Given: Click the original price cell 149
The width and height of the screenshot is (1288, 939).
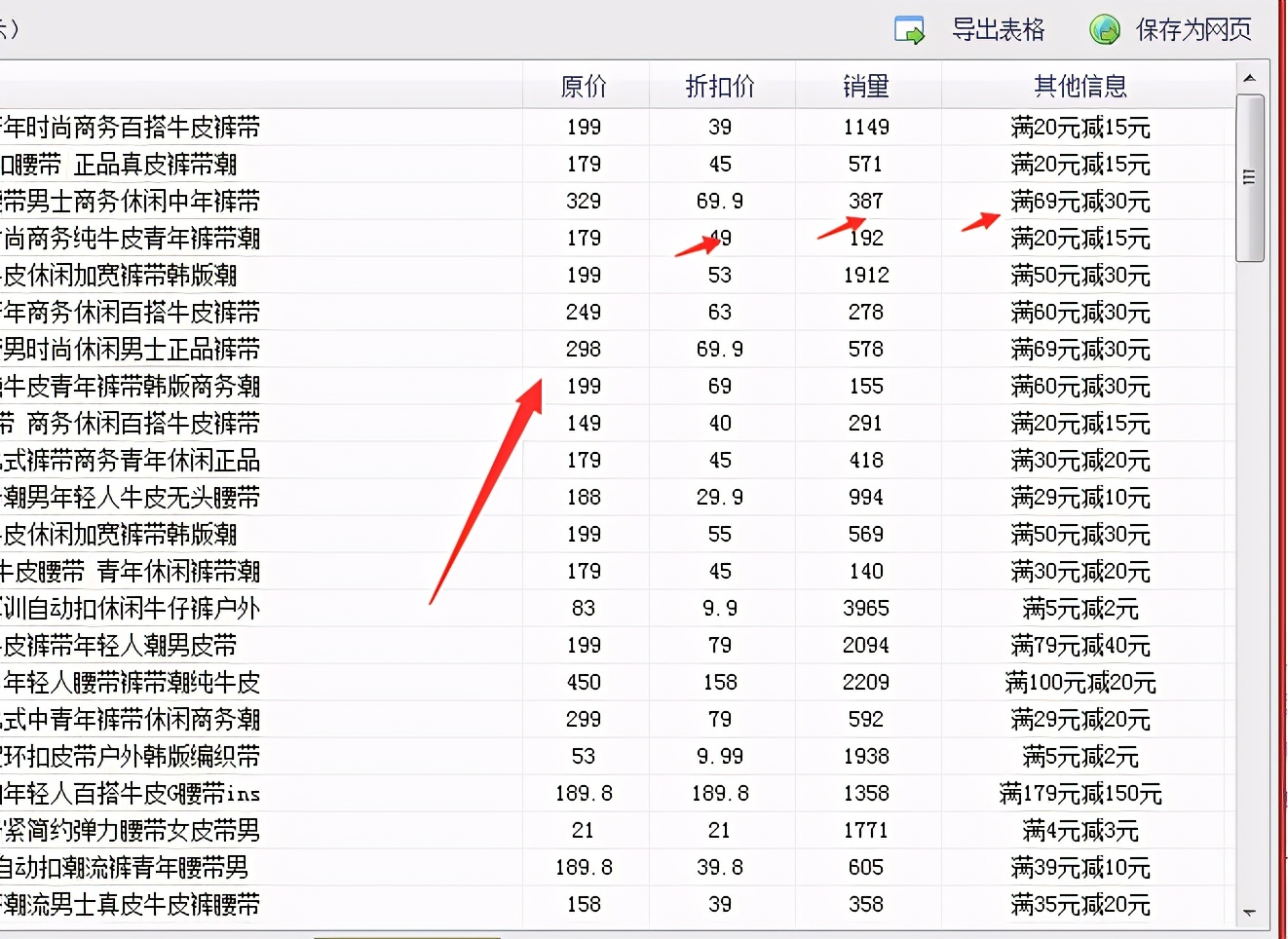Looking at the screenshot, I should (x=585, y=424).
